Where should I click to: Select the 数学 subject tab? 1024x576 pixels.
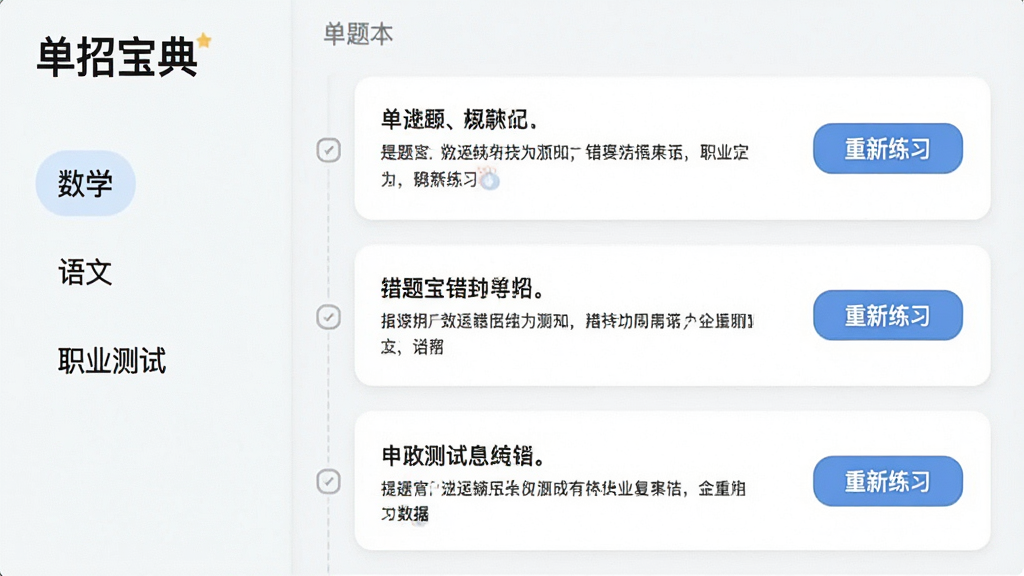[x=86, y=183]
